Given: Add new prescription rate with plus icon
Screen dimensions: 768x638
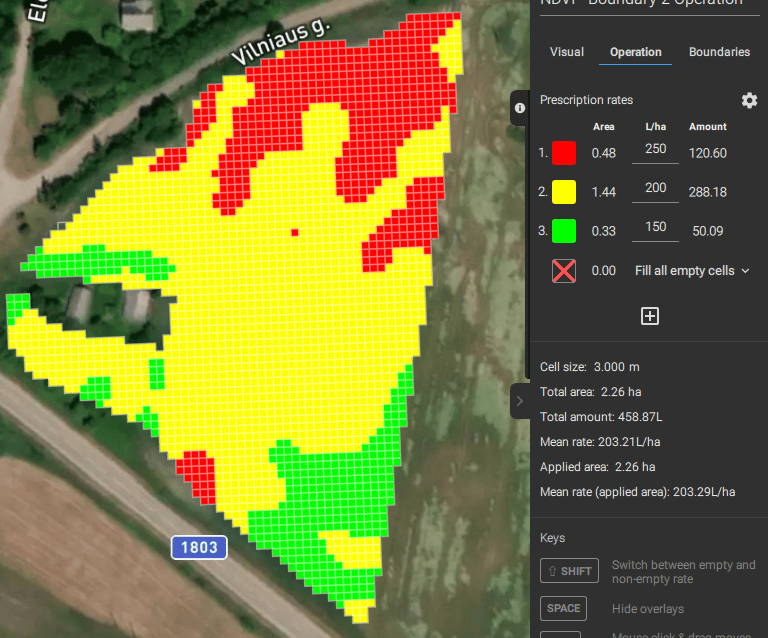Looking at the screenshot, I should (x=649, y=316).
